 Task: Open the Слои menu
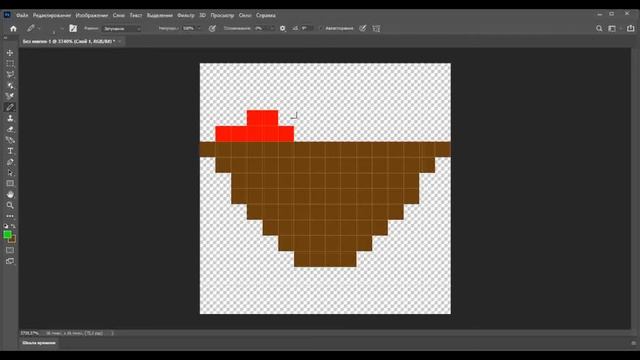[119, 16]
